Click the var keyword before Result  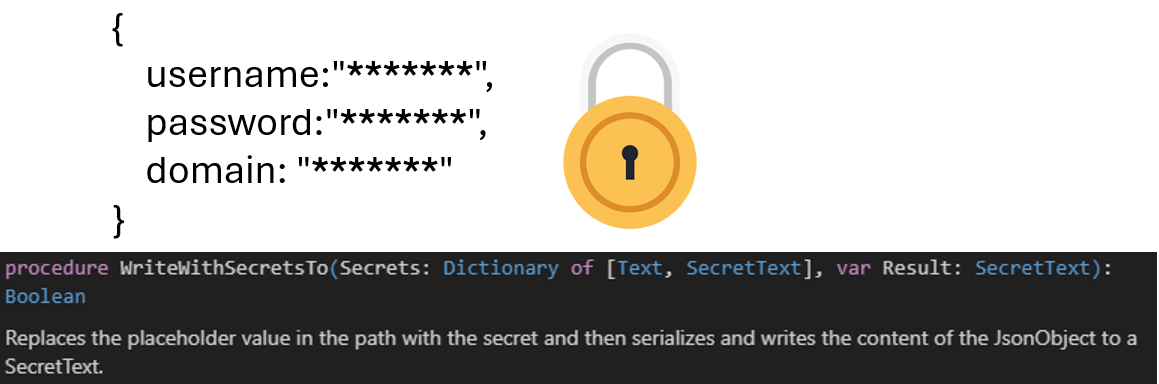point(854,268)
